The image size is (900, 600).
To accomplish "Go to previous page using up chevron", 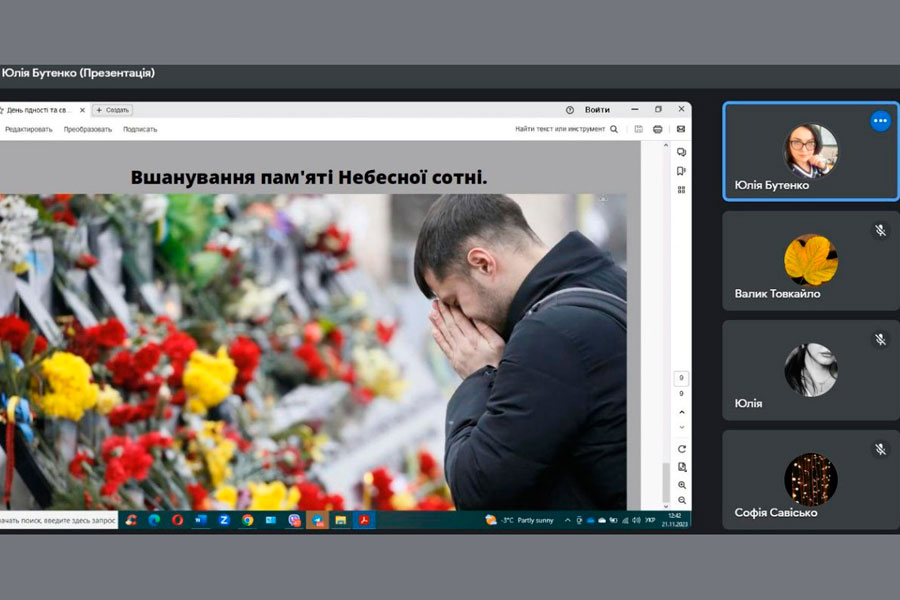I will [x=681, y=412].
